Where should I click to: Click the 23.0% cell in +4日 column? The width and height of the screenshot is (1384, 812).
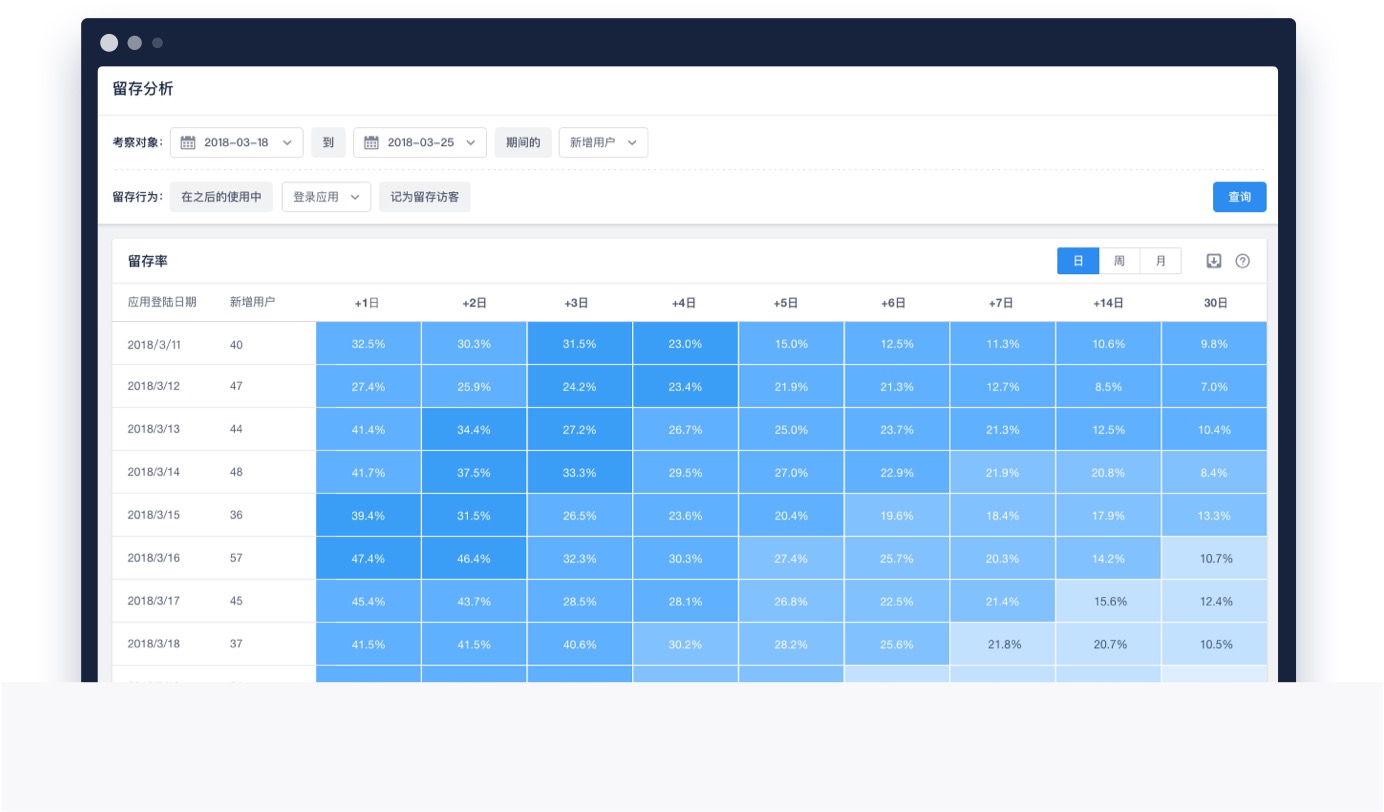[x=685, y=343]
